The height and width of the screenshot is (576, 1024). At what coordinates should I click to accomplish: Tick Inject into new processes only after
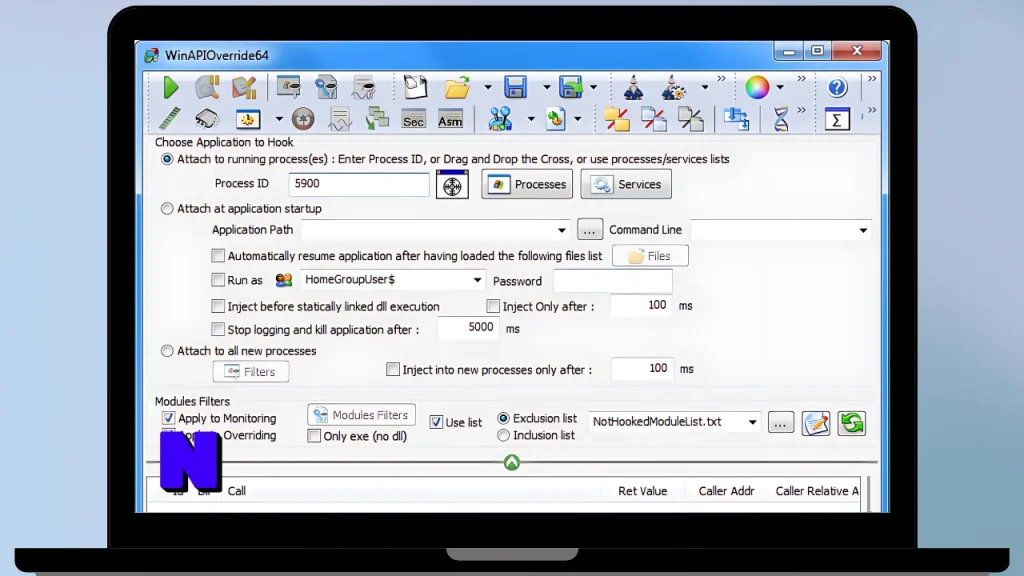click(x=392, y=370)
